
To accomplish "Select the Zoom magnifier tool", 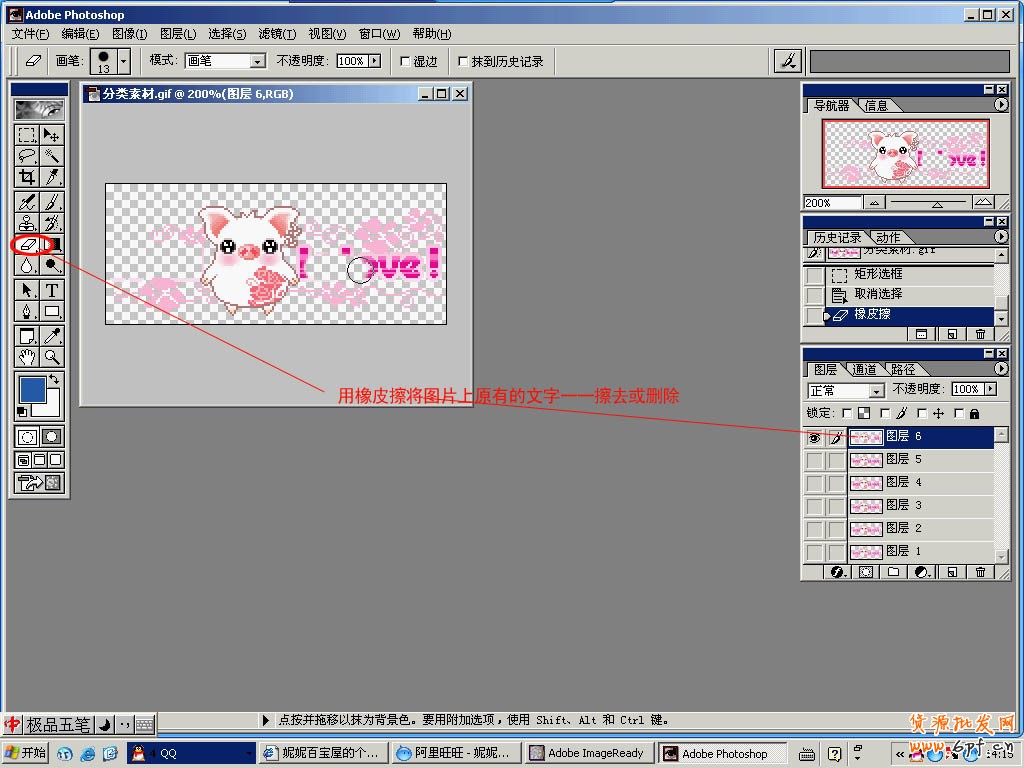I will (x=52, y=357).
